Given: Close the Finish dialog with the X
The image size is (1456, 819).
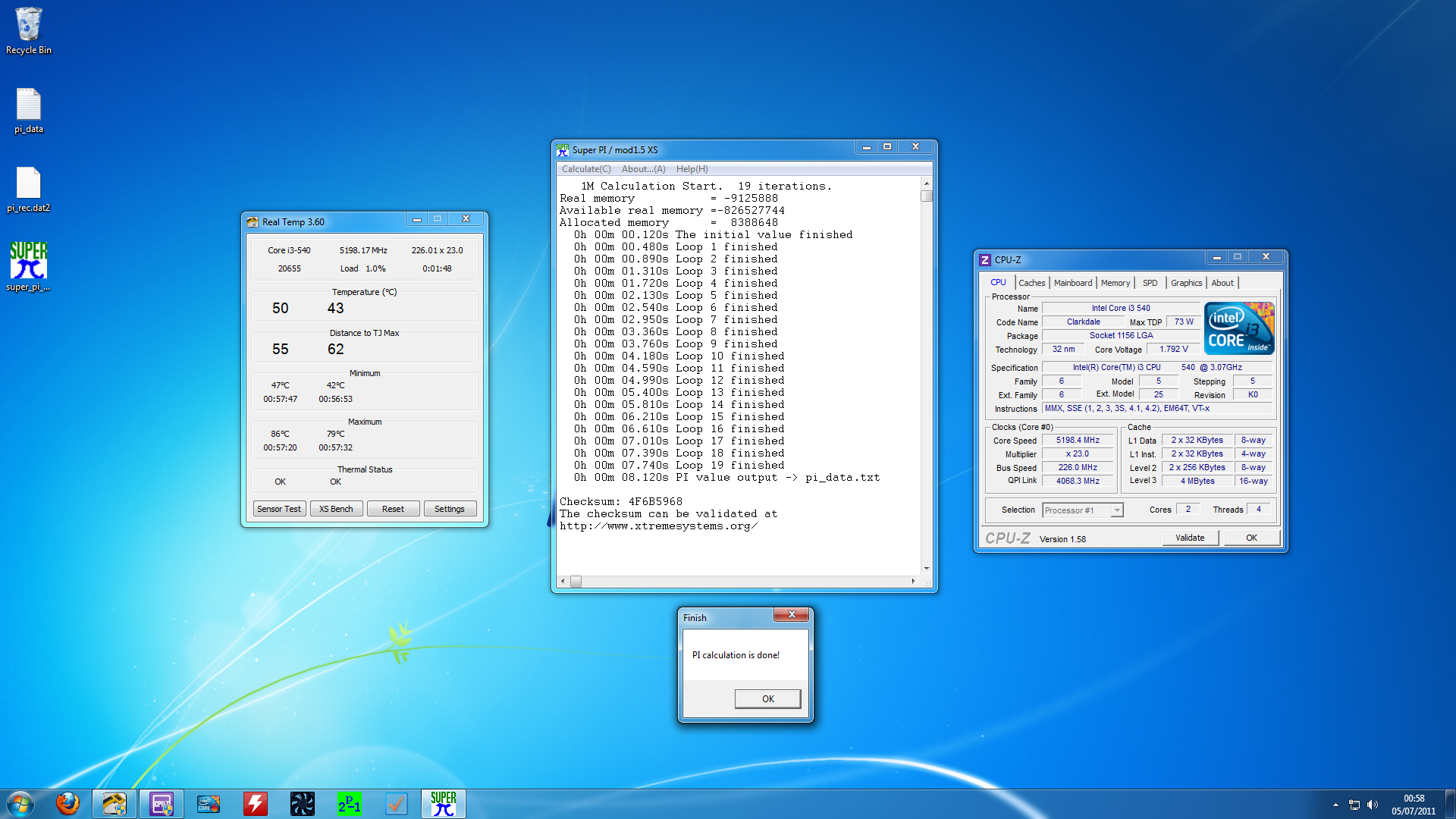Looking at the screenshot, I should [x=792, y=614].
